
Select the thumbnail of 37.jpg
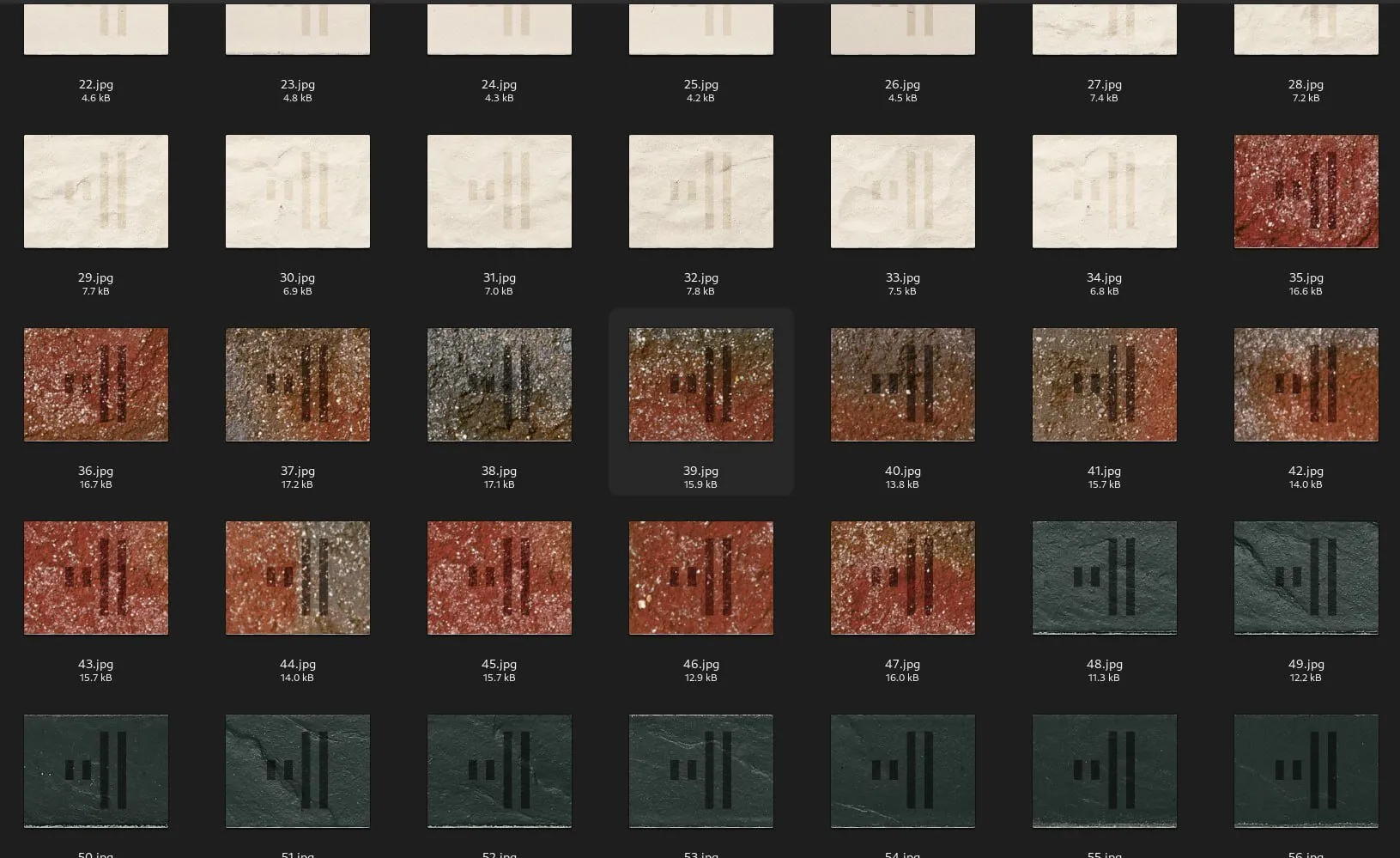click(x=298, y=385)
